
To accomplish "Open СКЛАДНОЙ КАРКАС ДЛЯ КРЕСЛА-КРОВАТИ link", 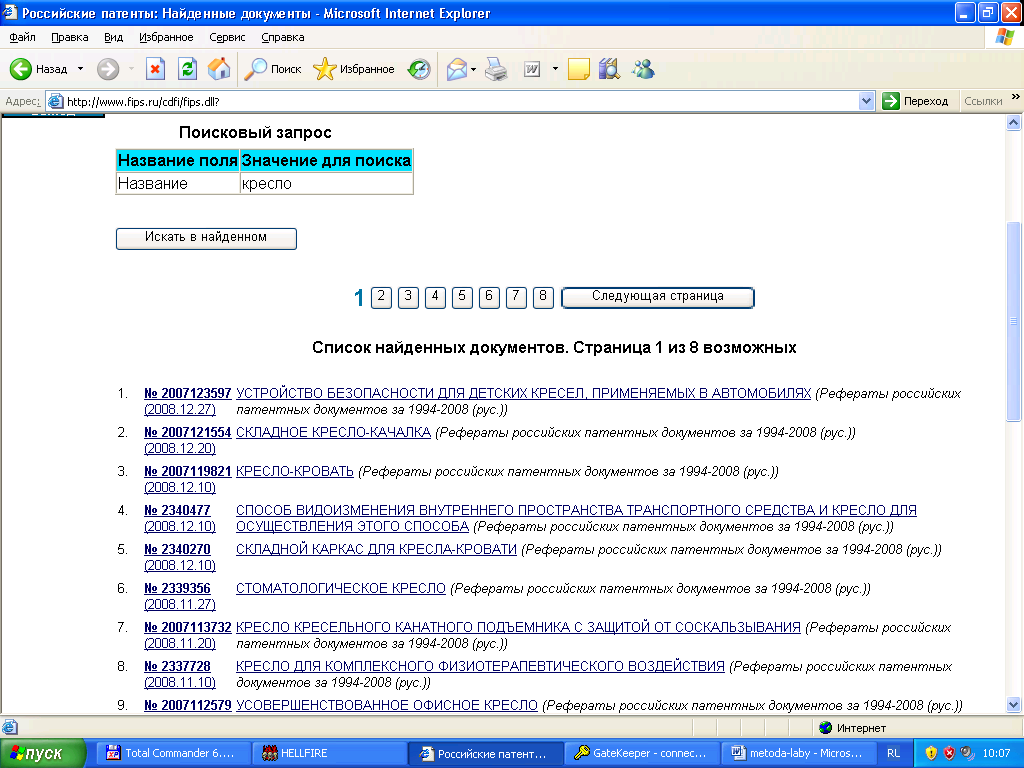I will click(x=376, y=549).
